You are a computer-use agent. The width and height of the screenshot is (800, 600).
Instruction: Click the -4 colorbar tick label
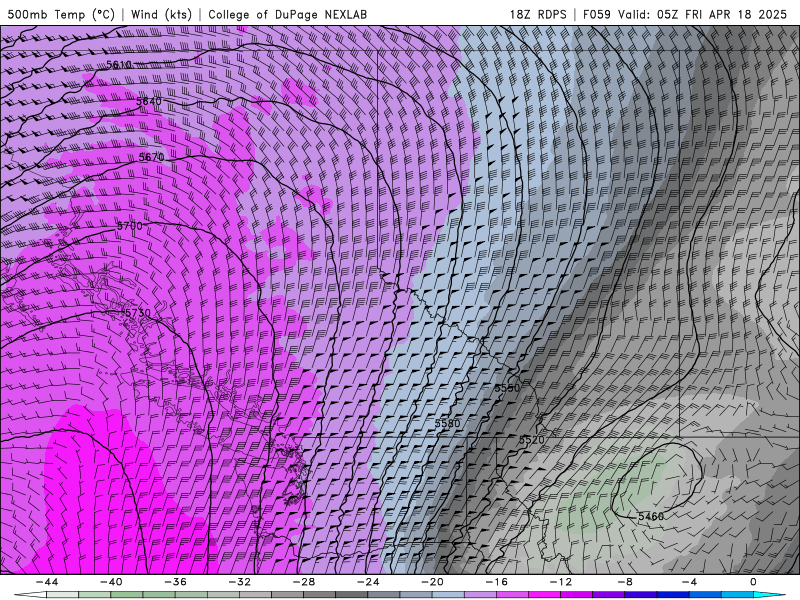[x=689, y=582]
